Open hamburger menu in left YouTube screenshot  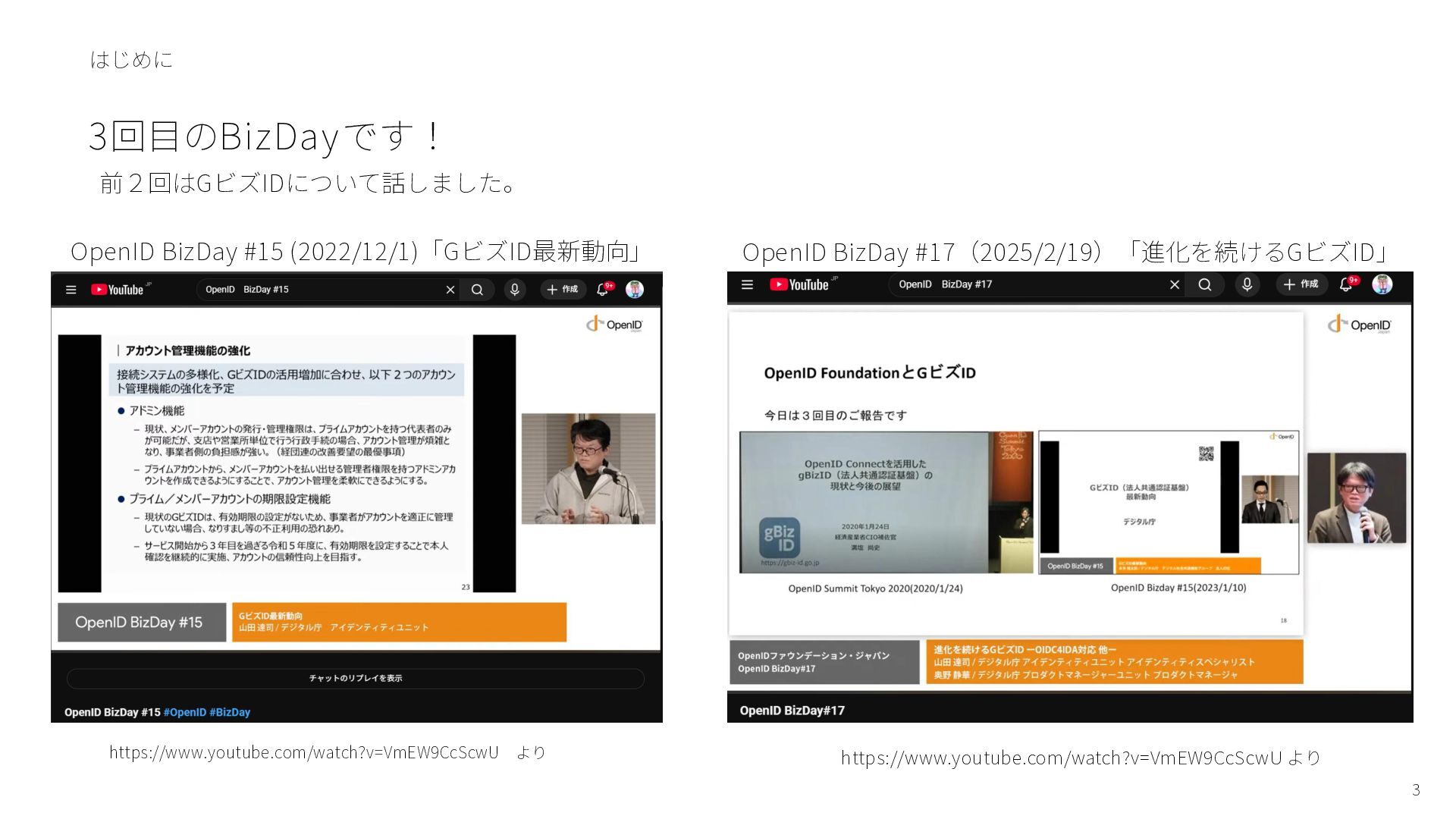71,290
